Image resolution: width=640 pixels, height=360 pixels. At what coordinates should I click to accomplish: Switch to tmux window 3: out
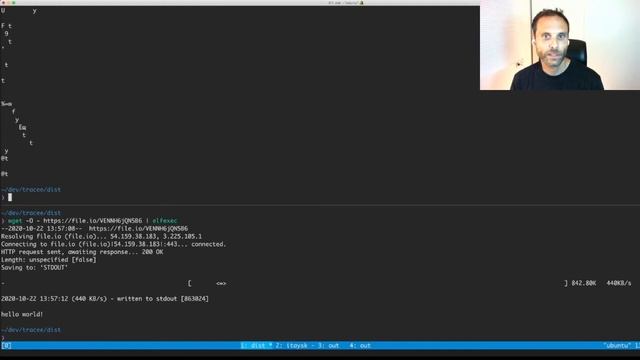pos(329,345)
